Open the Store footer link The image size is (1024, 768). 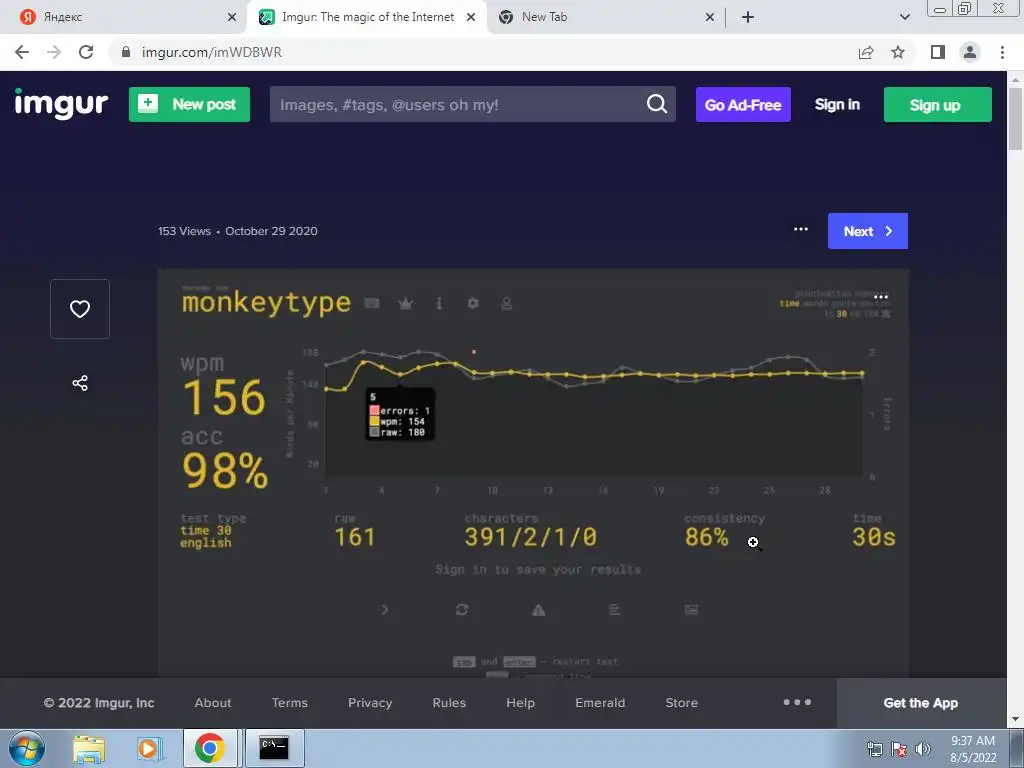(681, 703)
